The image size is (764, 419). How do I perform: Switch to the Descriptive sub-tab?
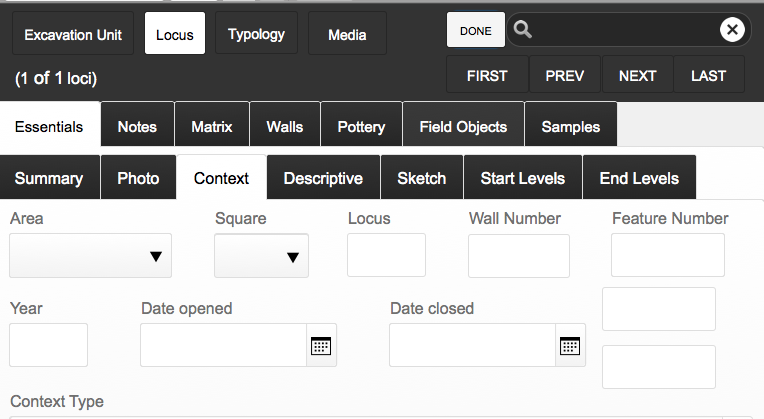click(324, 178)
